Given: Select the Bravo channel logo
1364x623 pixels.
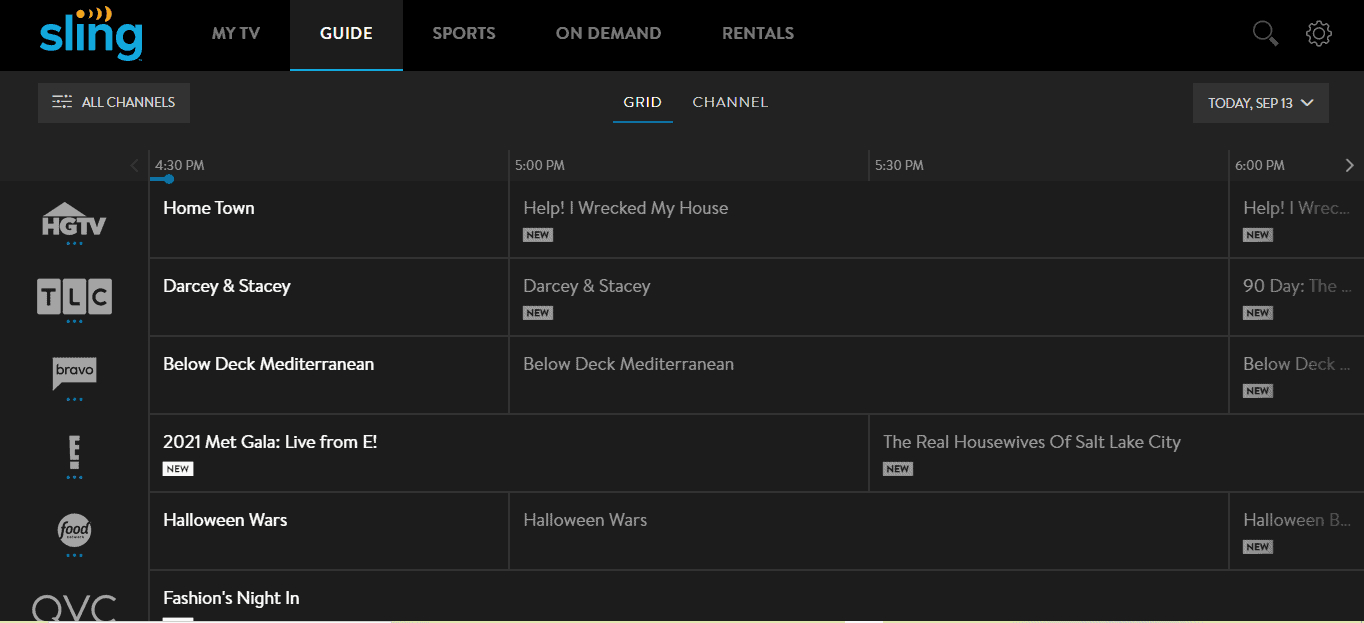Looking at the screenshot, I should click(x=74, y=373).
